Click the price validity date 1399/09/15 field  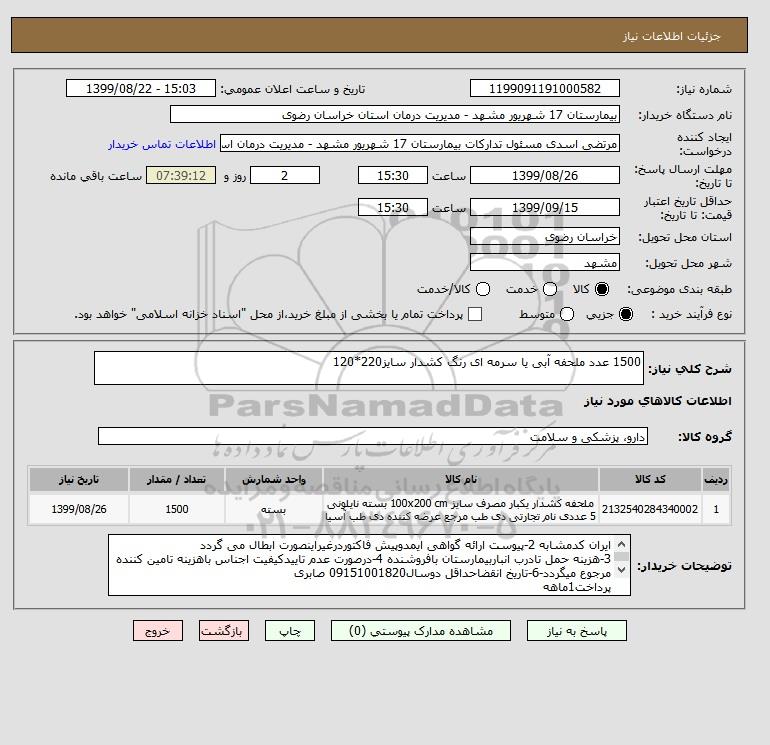point(545,207)
